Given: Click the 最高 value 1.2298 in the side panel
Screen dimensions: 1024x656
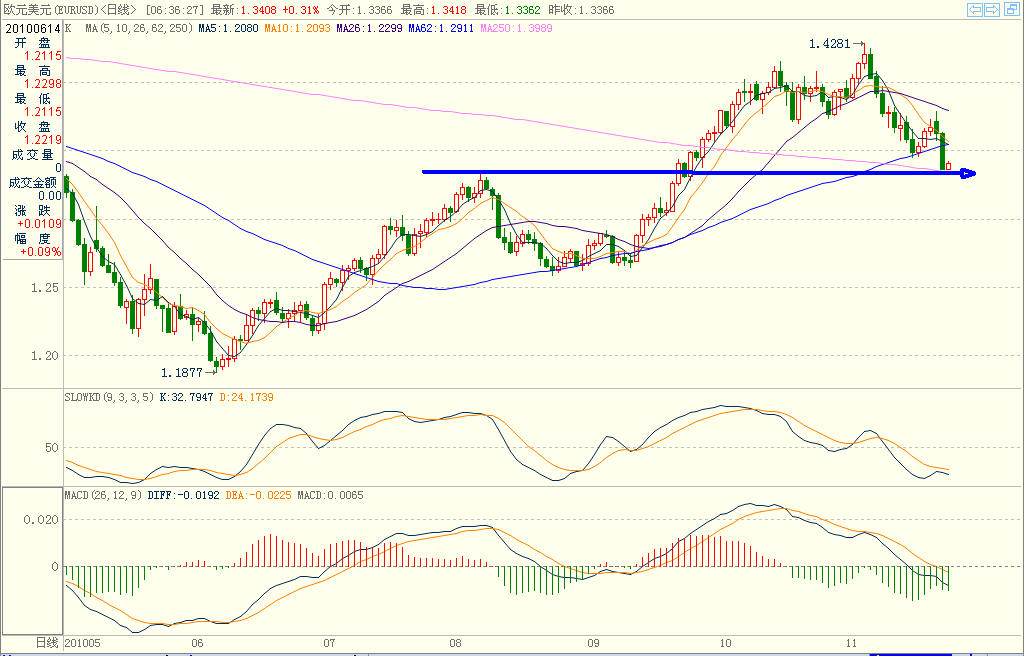Looking at the screenshot, I should click(43, 84).
